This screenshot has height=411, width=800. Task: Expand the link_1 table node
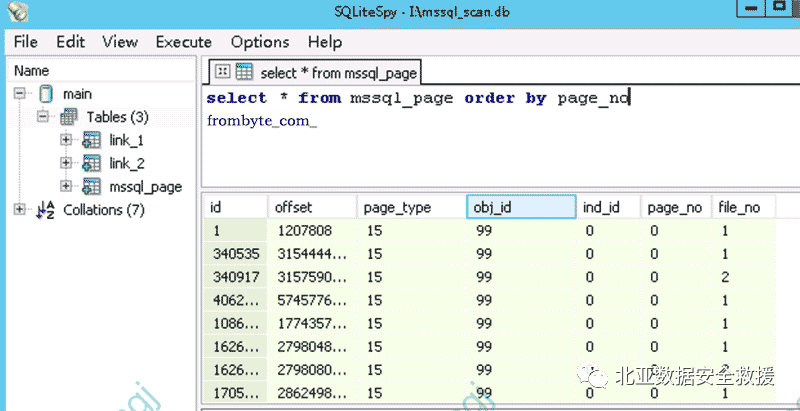tap(66, 140)
